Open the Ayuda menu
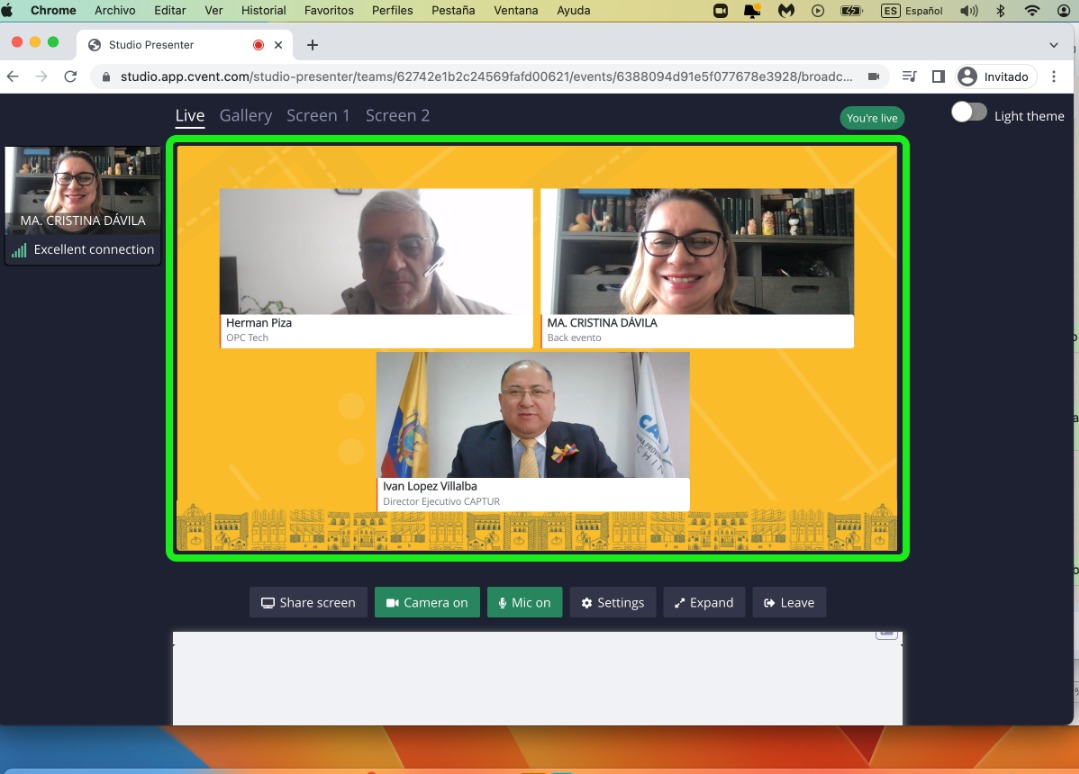1079x774 pixels. [x=573, y=10]
